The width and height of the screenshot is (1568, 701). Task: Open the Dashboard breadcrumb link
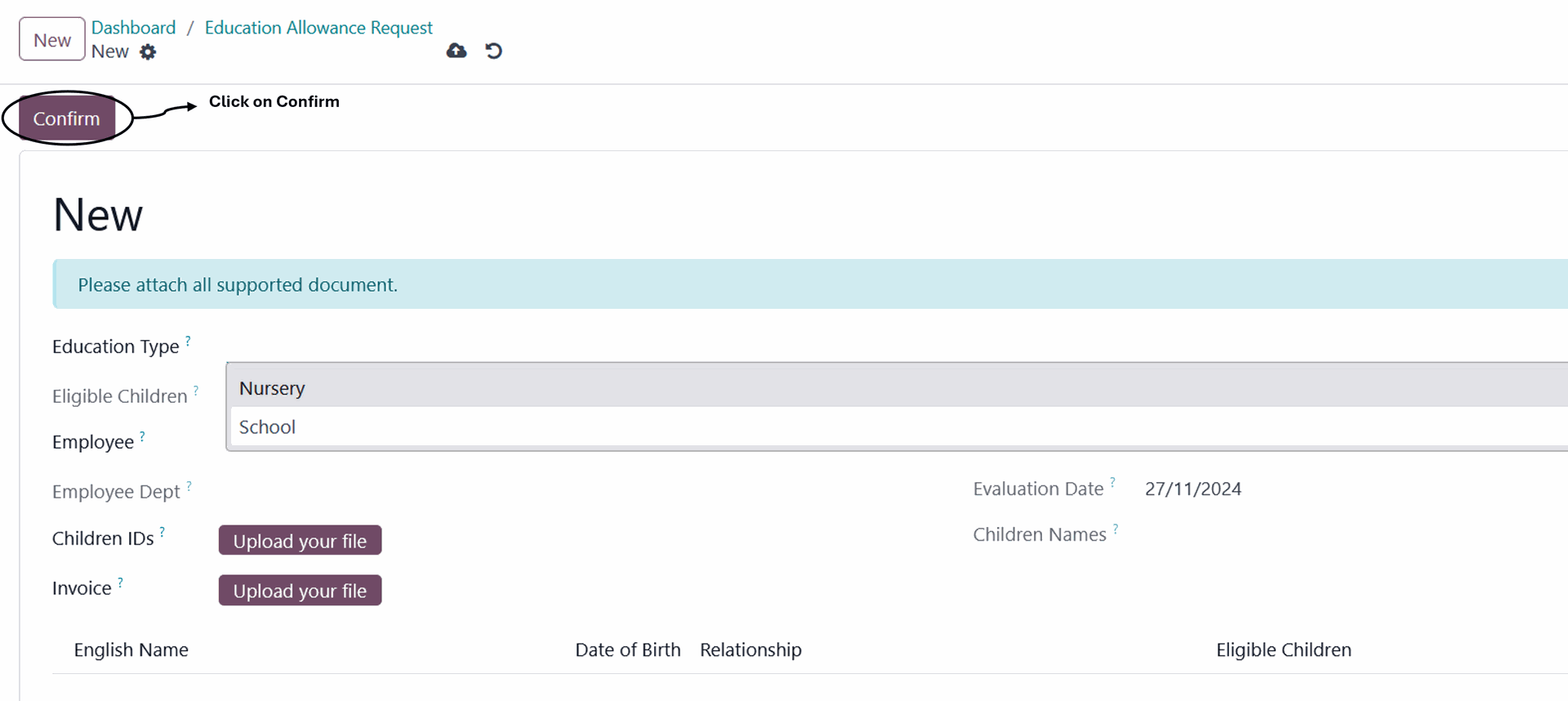133,28
